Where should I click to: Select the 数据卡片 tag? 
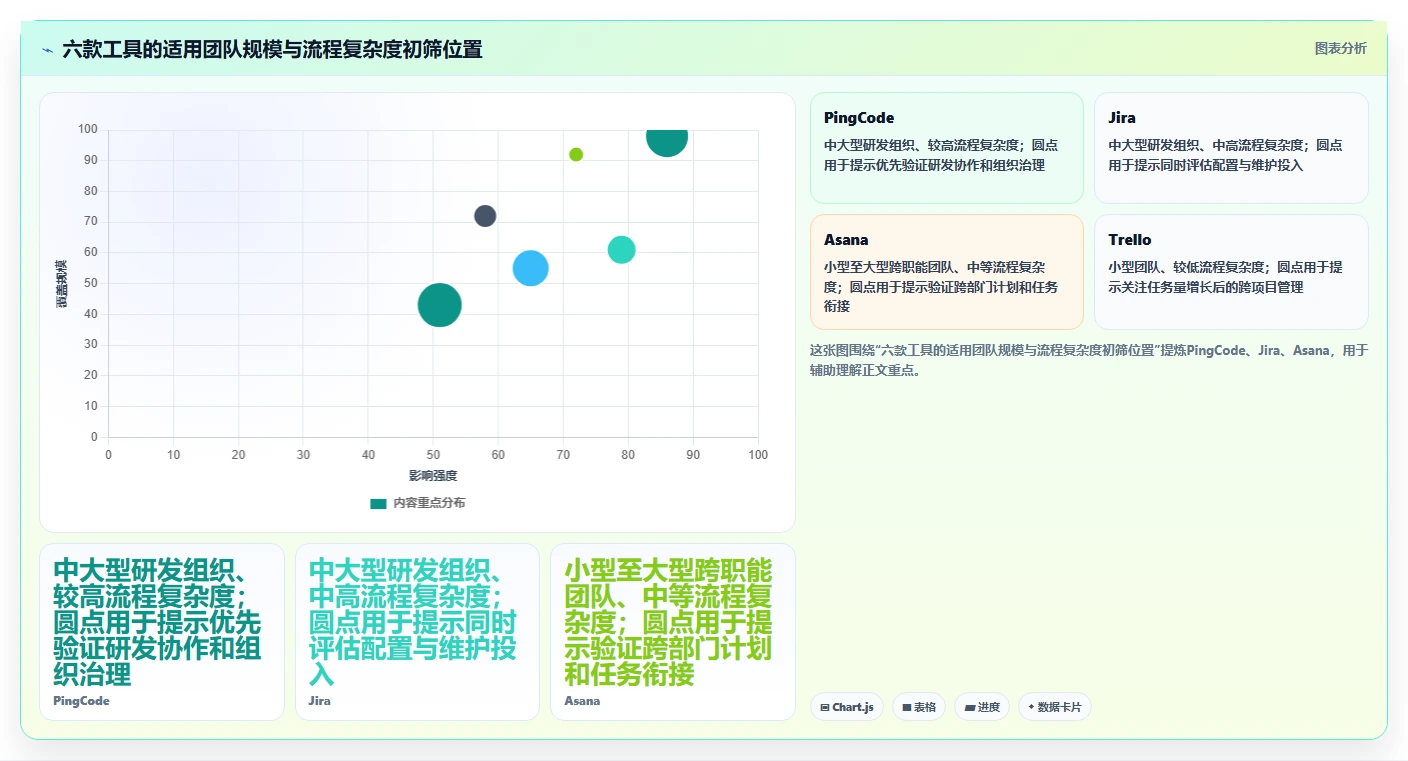click(x=1054, y=707)
